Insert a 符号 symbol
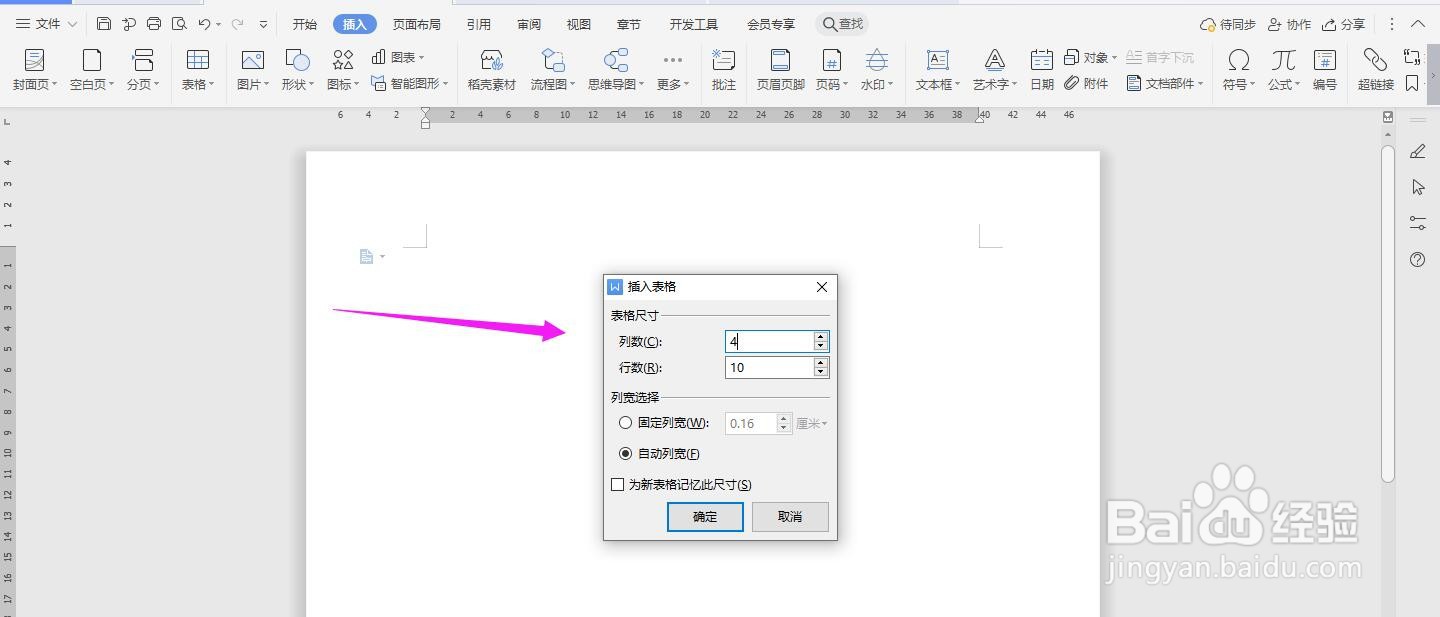Image resolution: width=1440 pixels, height=617 pixels. (1239, 70)
